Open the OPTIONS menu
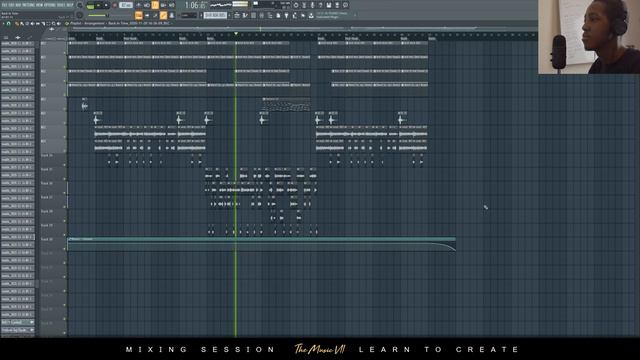The height and width of the screenshot is (360, 640). coord(49,5)
